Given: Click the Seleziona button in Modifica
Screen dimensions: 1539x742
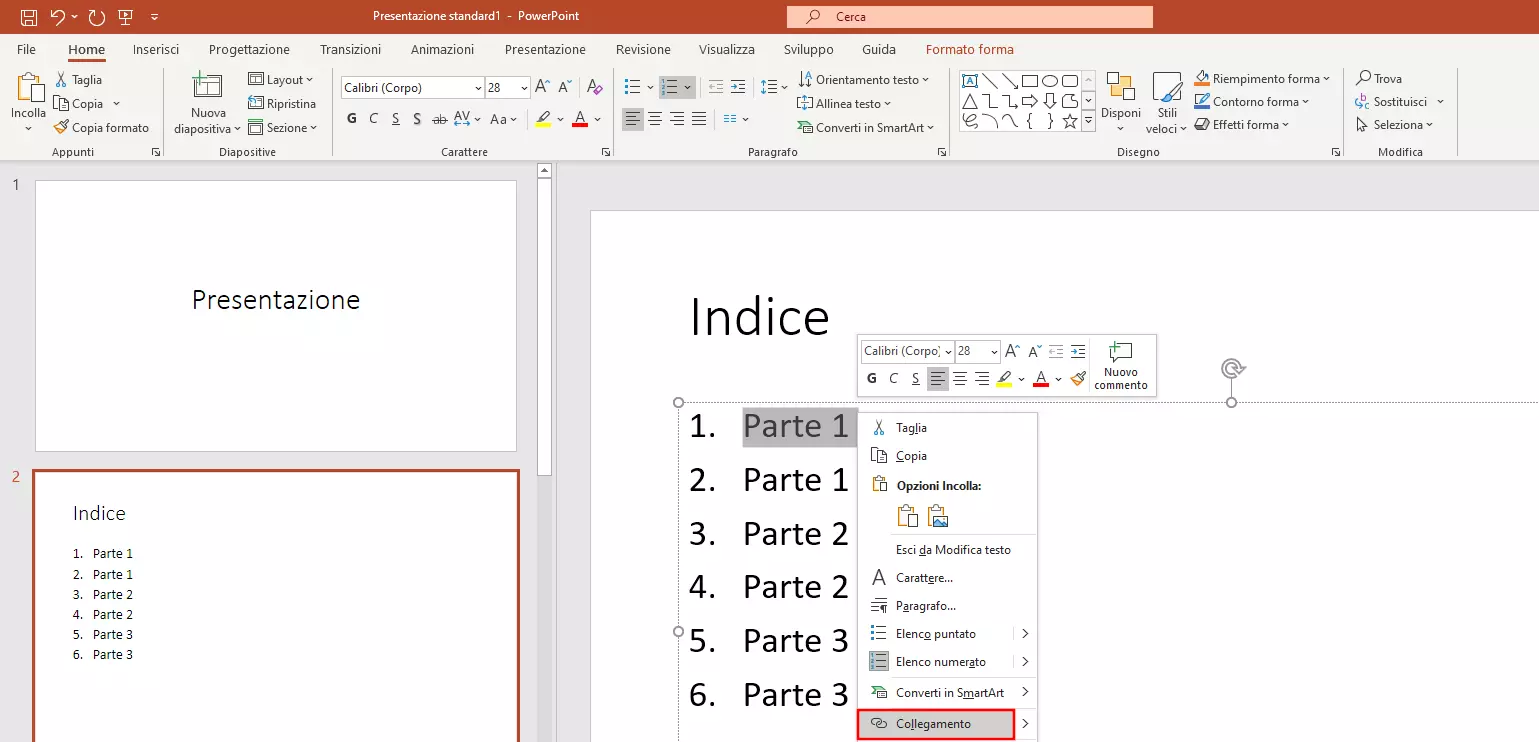Looking at the screenshot, I should pyautogui.click(x=1395, y=124).
